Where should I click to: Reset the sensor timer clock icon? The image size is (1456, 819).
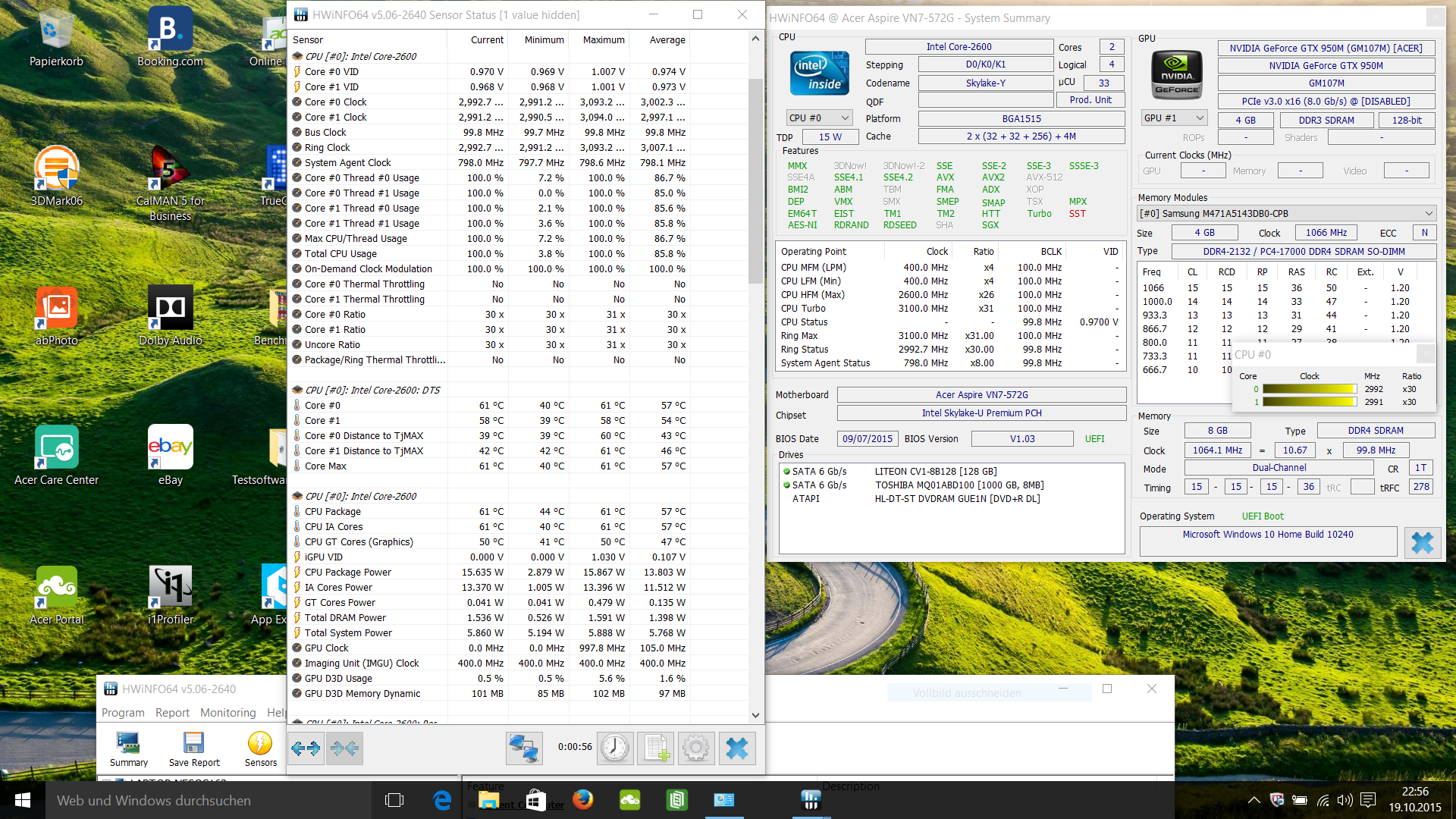click(615, 749)
